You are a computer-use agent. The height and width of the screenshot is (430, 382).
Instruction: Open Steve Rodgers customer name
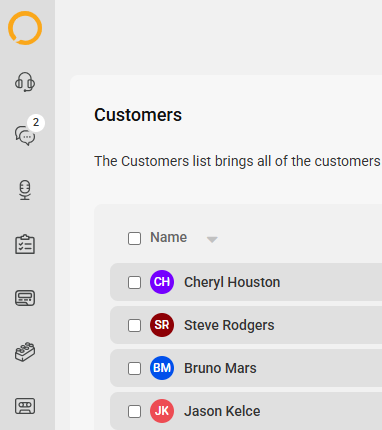click(229, 325)
